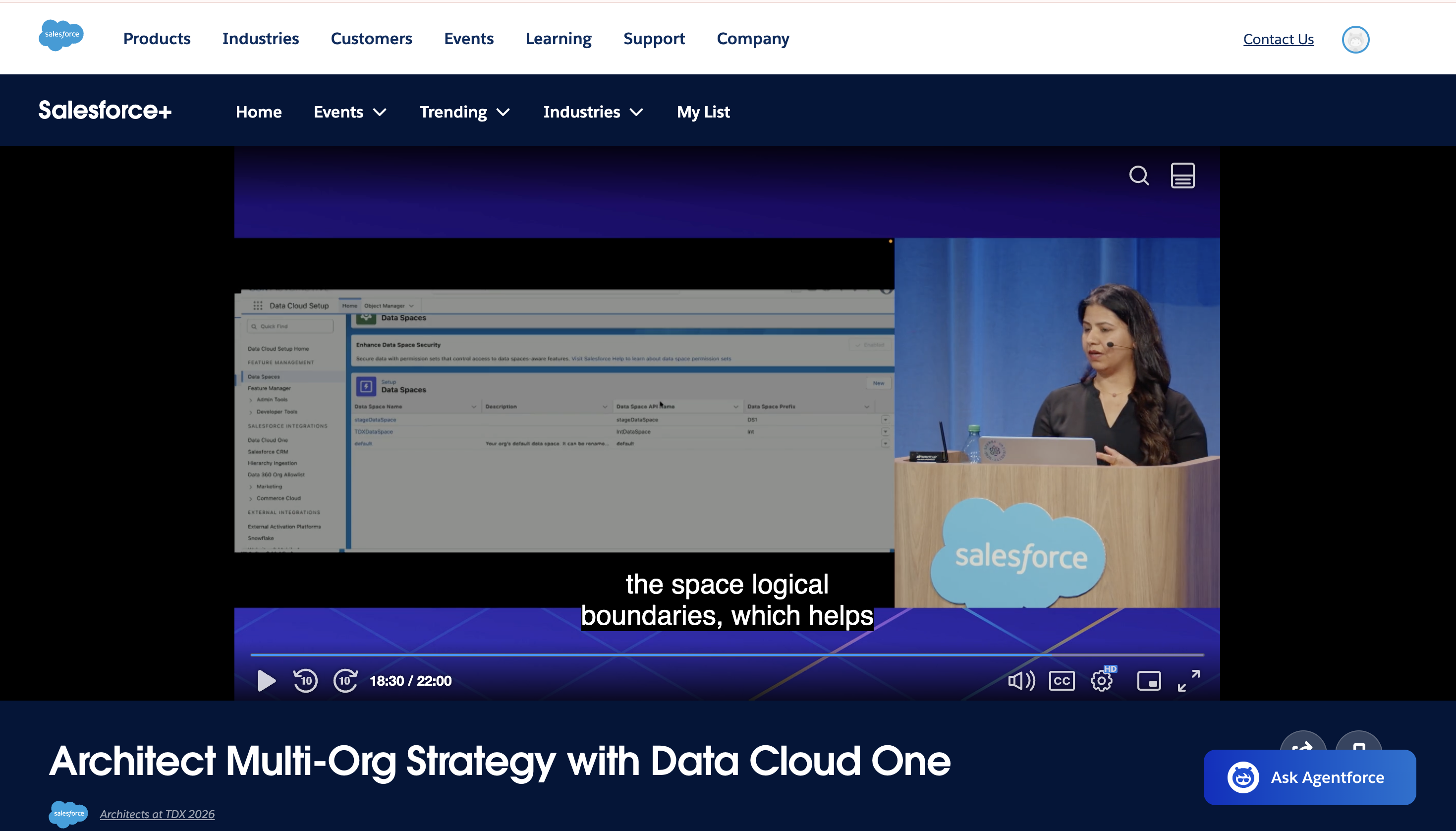Enter fullscreen mode
The width and height of the screenshot is (1456, 831).
pos(1189,680)
